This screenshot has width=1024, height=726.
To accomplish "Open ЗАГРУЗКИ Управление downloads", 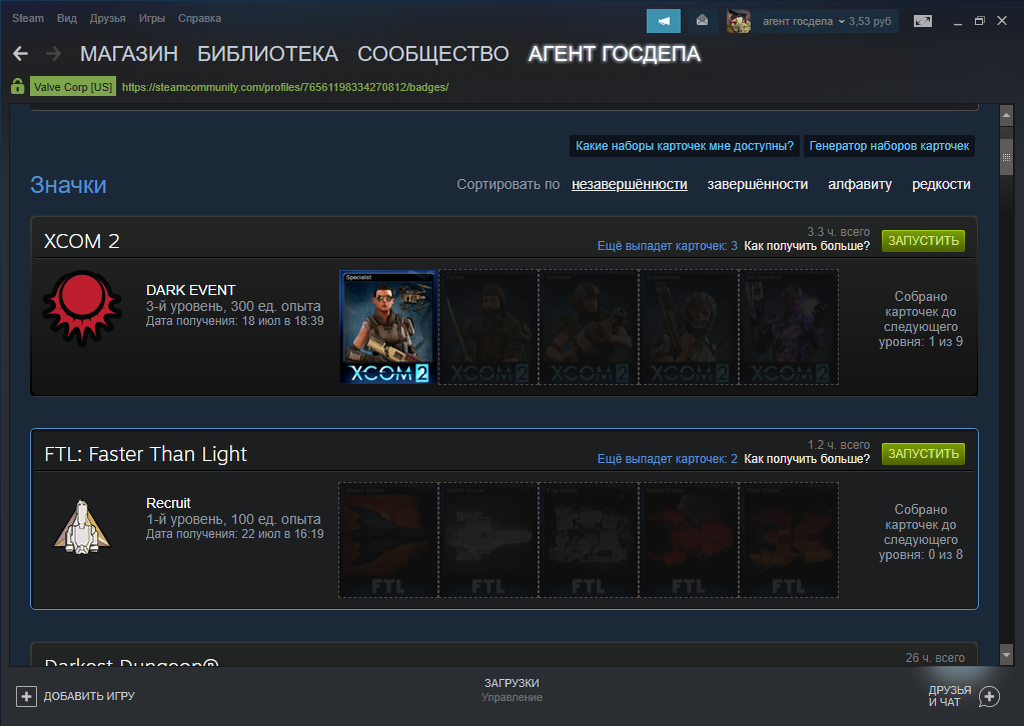I will pos(512,689).
